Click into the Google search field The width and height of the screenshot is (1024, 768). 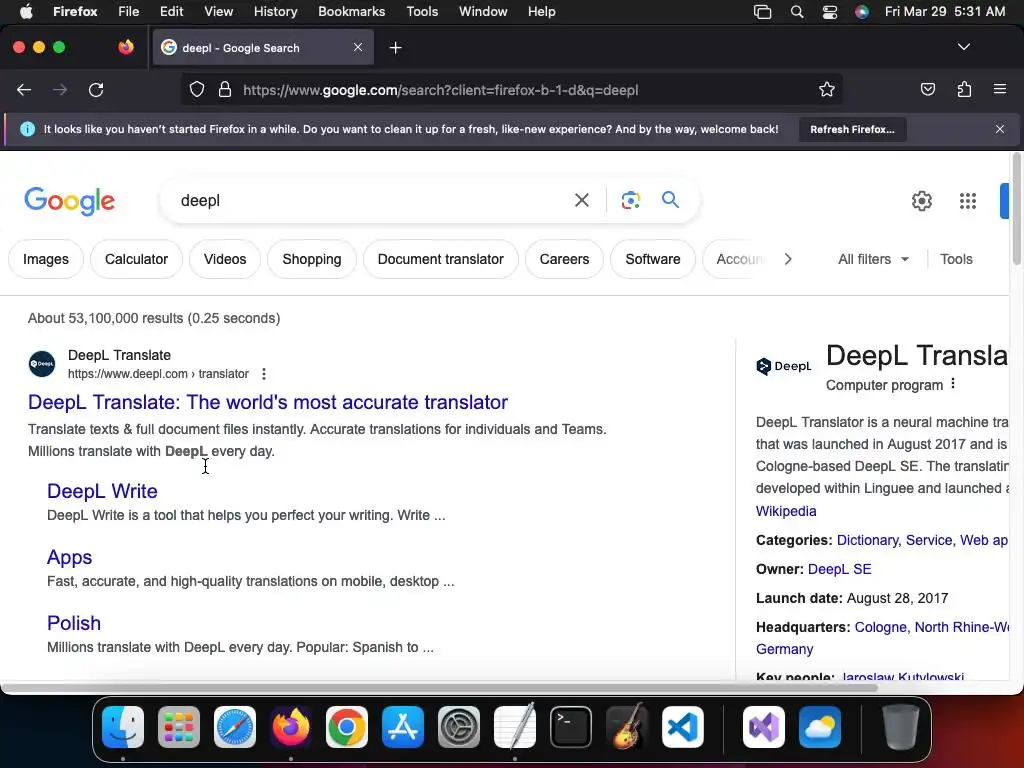[x=372, y=200]
